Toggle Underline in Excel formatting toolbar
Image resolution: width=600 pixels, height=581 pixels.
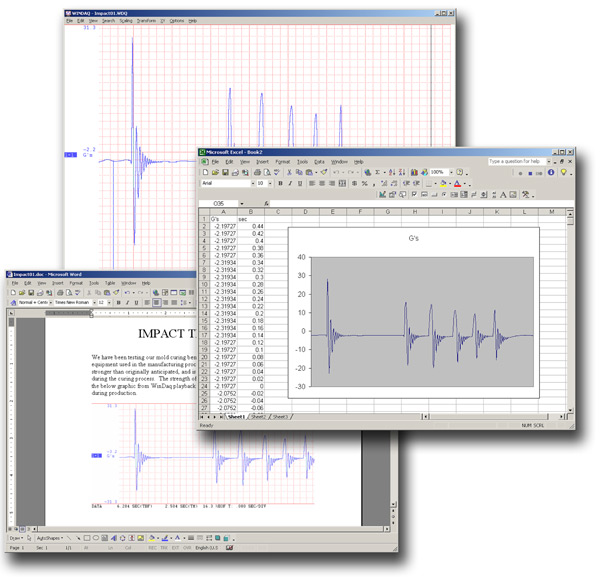(300, 183)
